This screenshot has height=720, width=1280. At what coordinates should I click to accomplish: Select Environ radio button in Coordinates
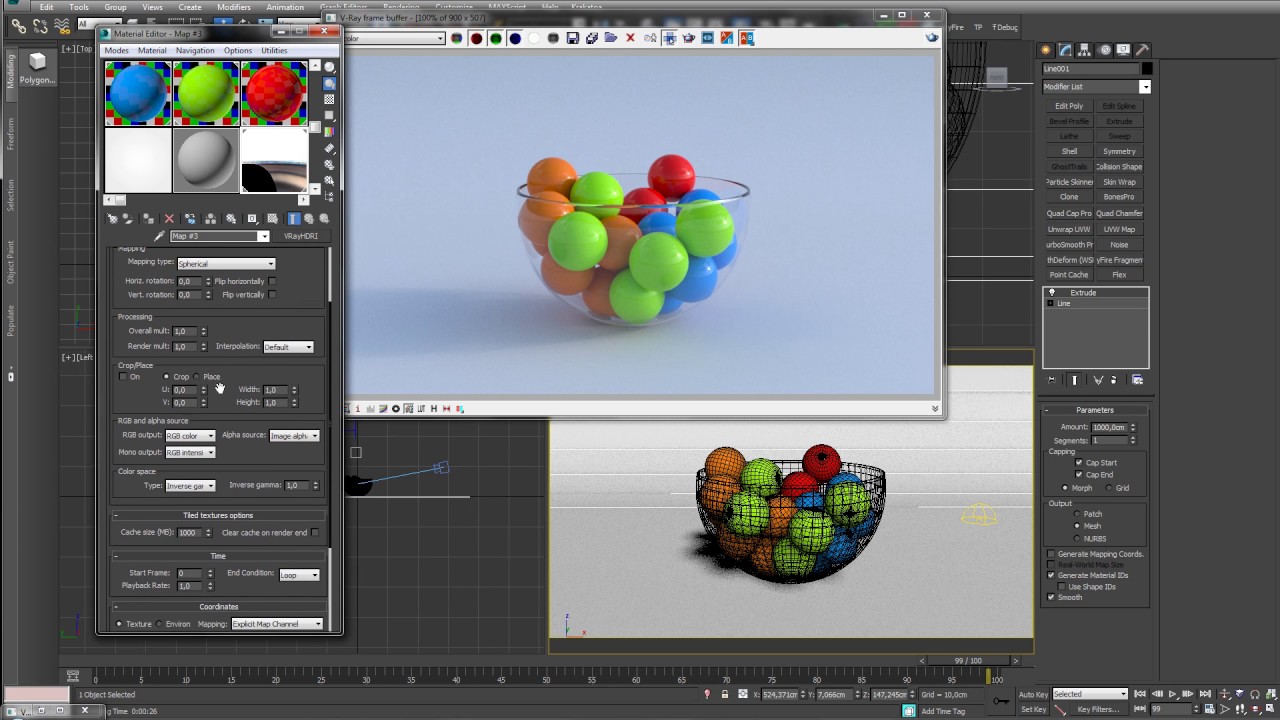tap(158, 624)
